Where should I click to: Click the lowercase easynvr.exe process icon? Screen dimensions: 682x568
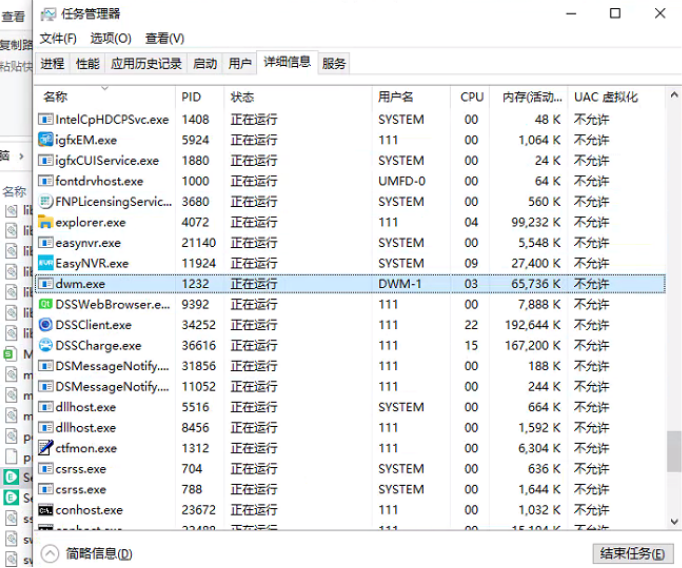pyautogui.click(x=46, y=243)
